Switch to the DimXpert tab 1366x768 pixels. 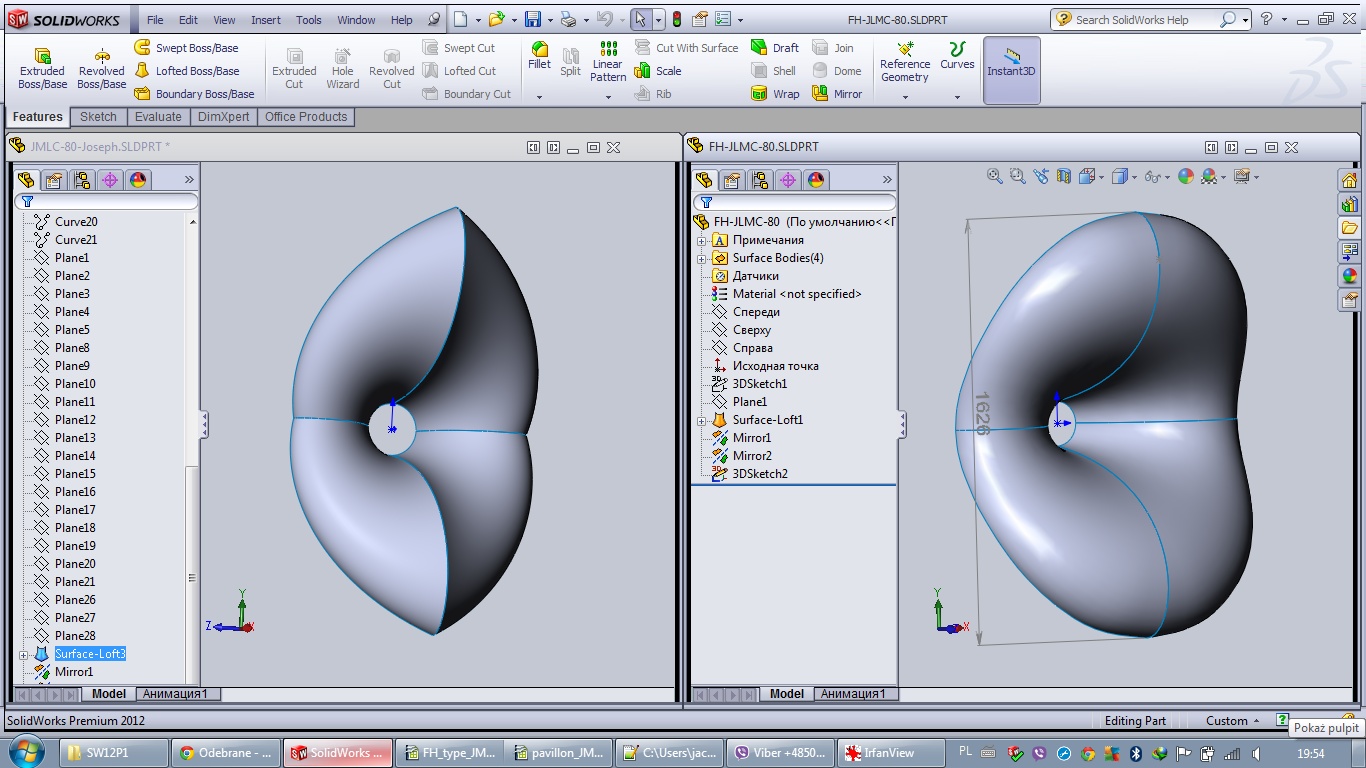coord(224,117)
